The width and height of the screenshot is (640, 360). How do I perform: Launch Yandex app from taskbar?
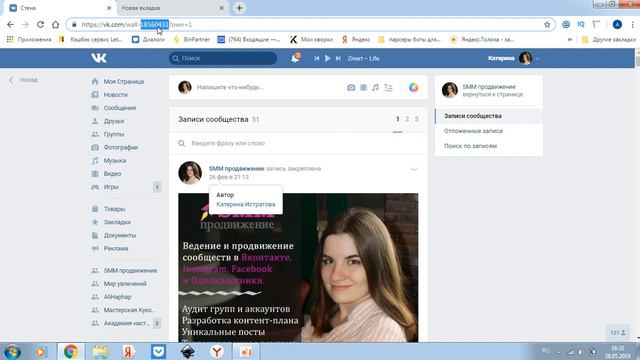[129, 351]
